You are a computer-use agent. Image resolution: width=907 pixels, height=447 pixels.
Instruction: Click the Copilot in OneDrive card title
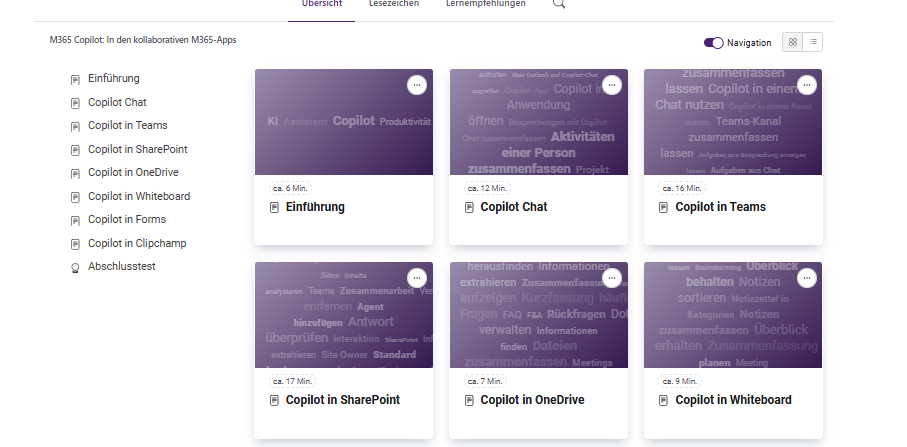(x=532, y=400)
